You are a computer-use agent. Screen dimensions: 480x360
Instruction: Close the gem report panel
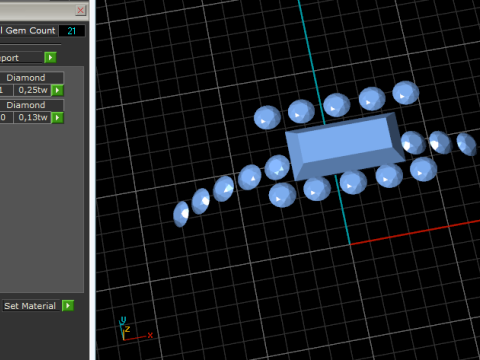point(81,10)
